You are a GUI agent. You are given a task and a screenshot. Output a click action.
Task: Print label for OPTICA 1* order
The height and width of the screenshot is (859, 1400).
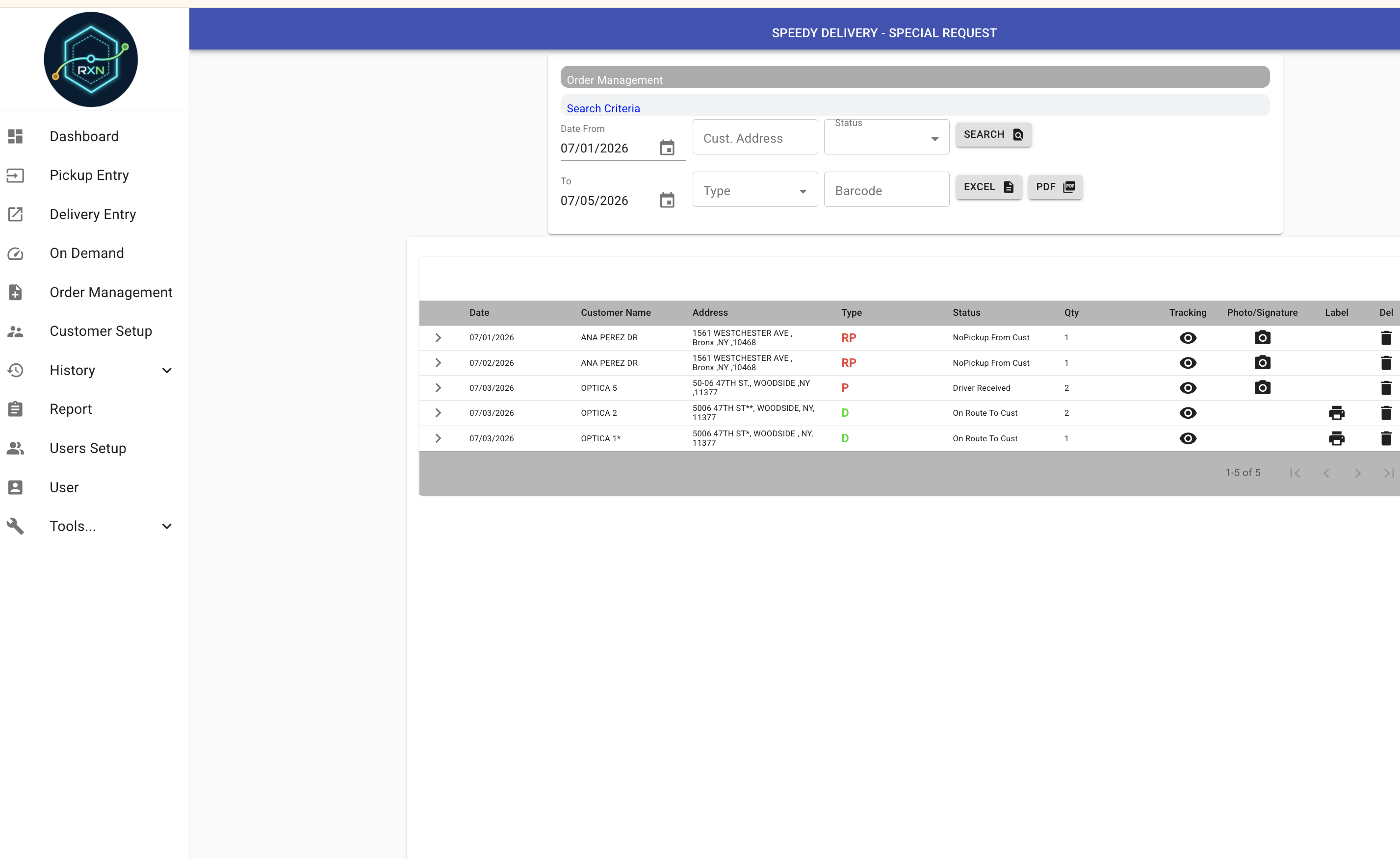[x=1336, y=439]
